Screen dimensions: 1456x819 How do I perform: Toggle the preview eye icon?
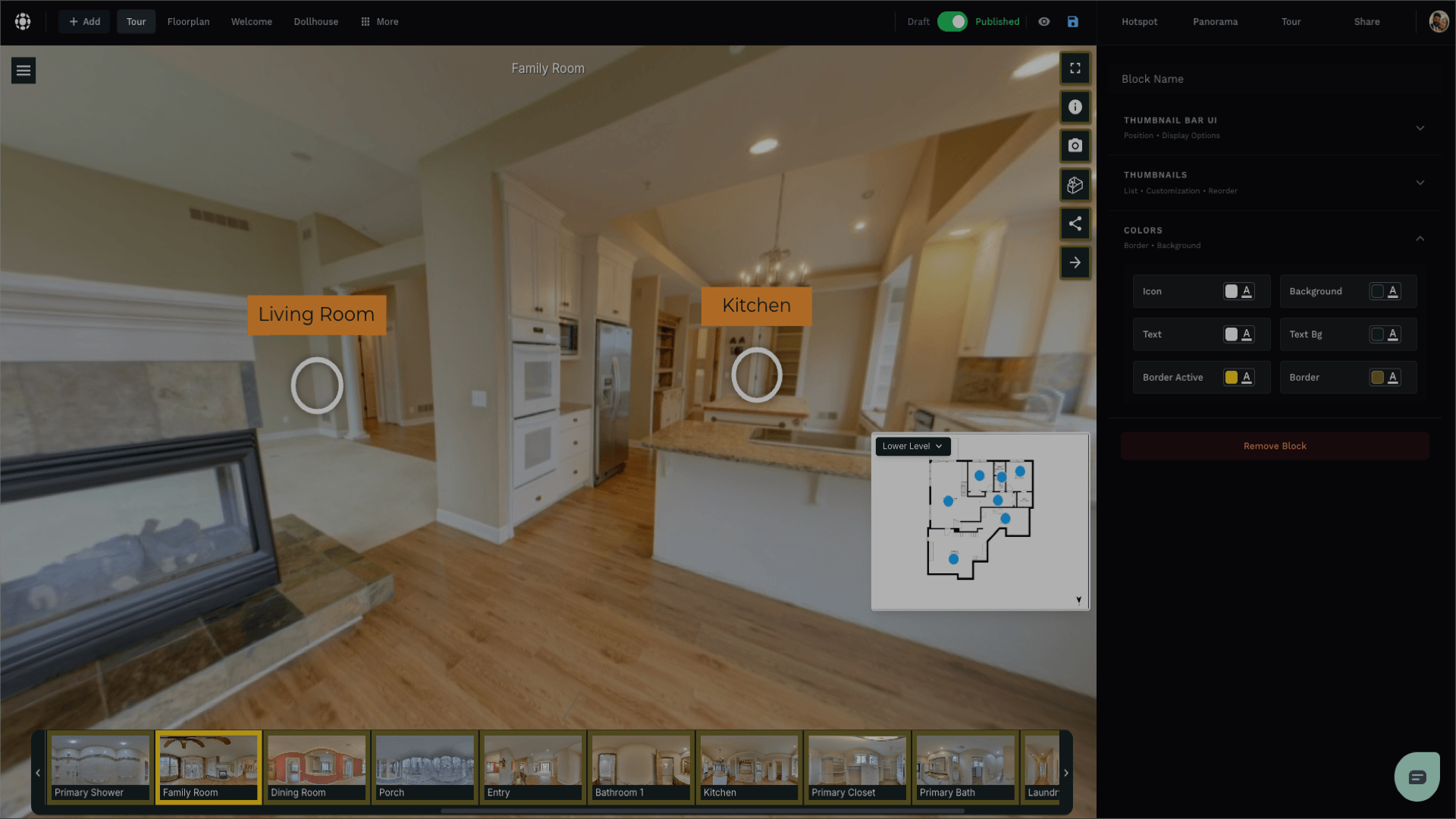pyautogui.click(x=1044, y=22)
